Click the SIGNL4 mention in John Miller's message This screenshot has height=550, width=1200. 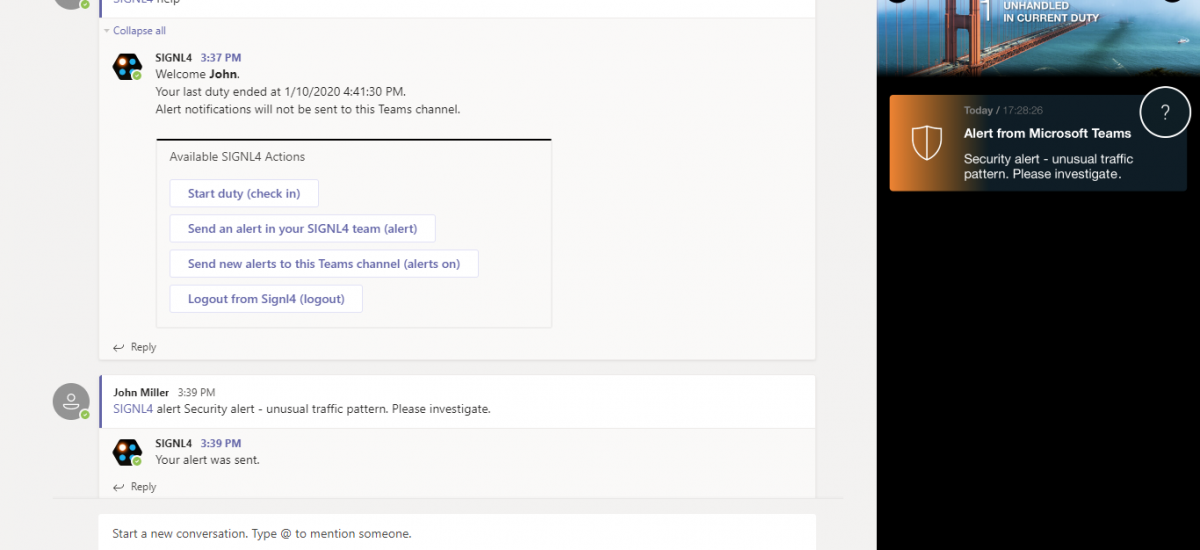(133, 409)
